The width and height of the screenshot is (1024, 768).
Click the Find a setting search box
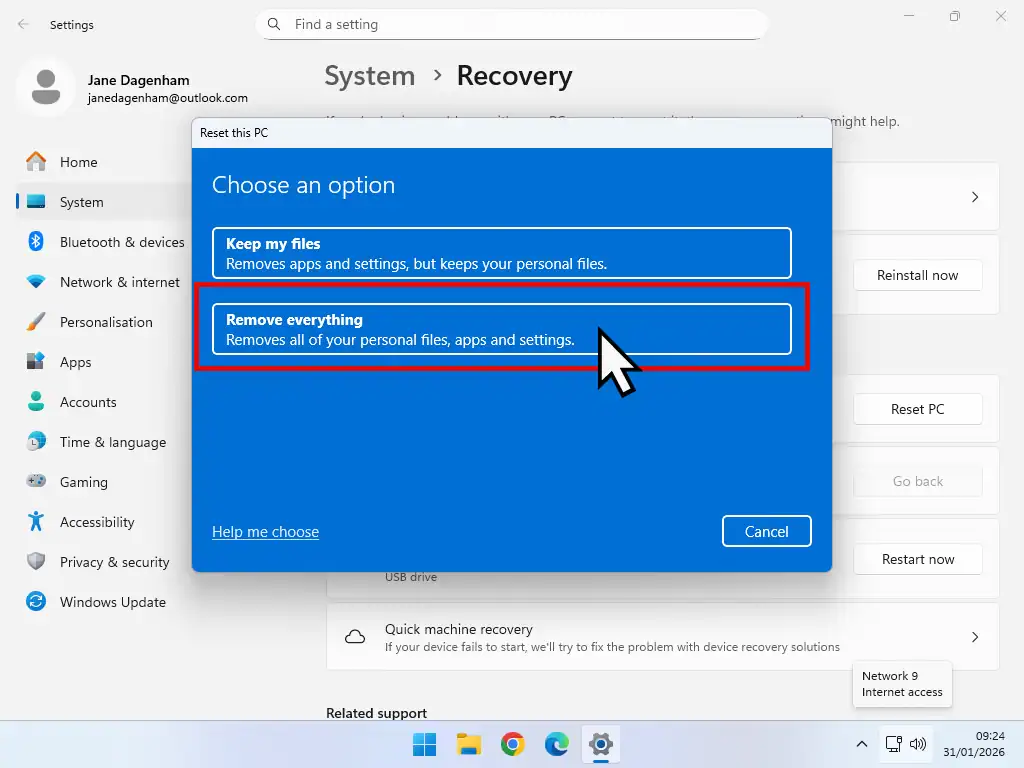pyautogui.click(x=512, y=24)
